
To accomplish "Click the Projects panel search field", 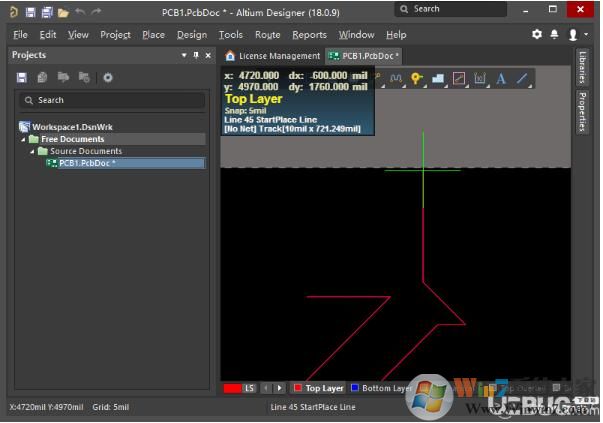I will [112, 100].
